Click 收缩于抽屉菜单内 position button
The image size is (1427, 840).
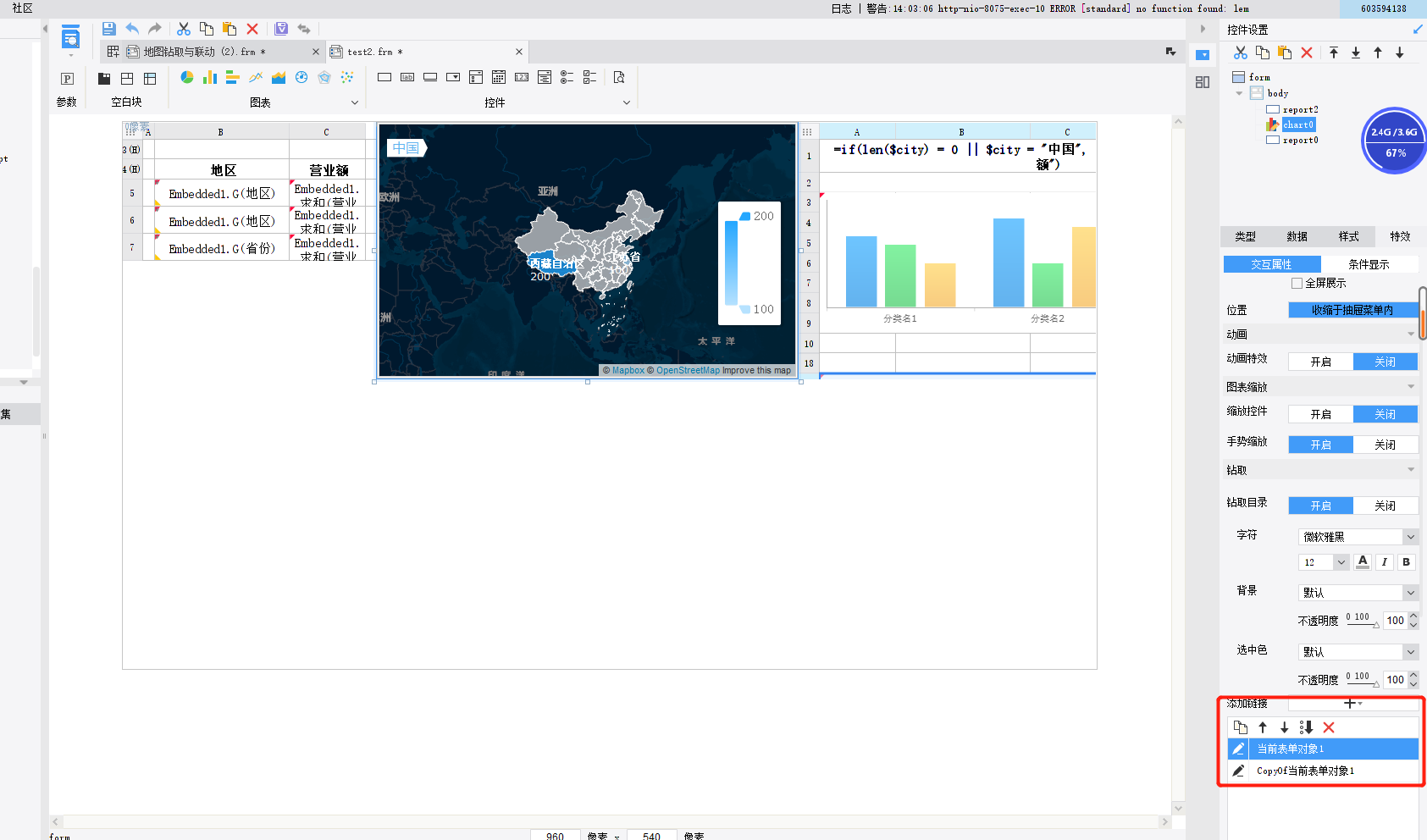click(x=1353, y=310)
